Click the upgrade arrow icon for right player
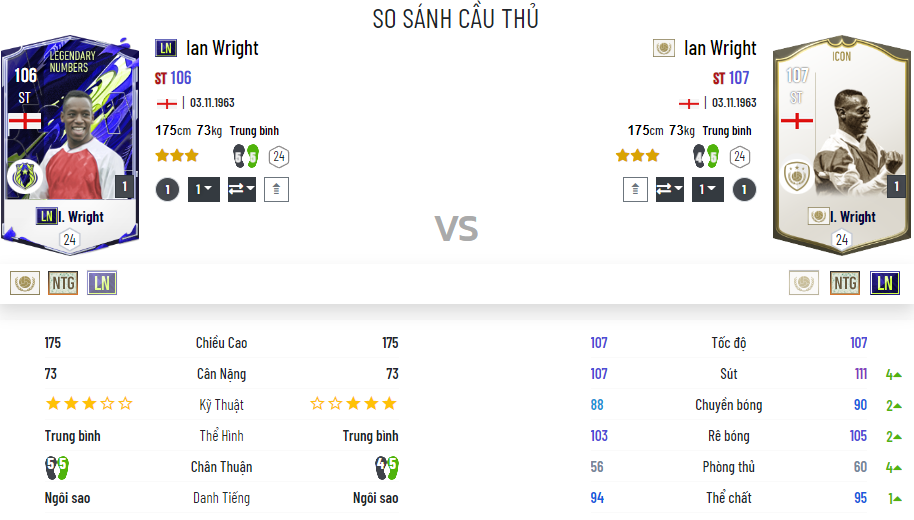 click(x=635, y=189)
